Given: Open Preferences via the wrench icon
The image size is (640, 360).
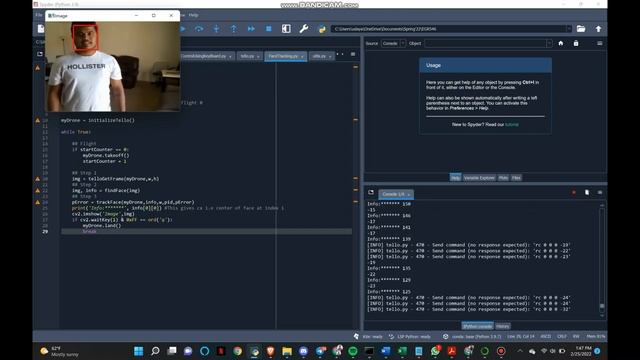Looking at the screenshot, I should pos(304,29).
